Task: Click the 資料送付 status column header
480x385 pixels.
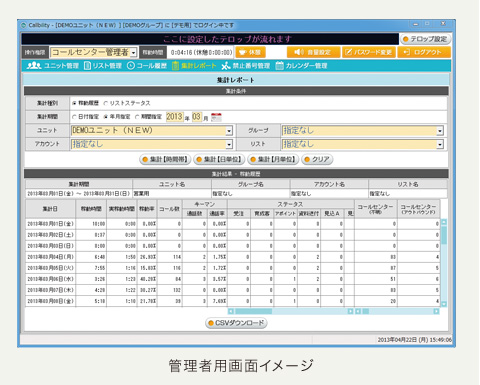Action: [x=309, y=214]
